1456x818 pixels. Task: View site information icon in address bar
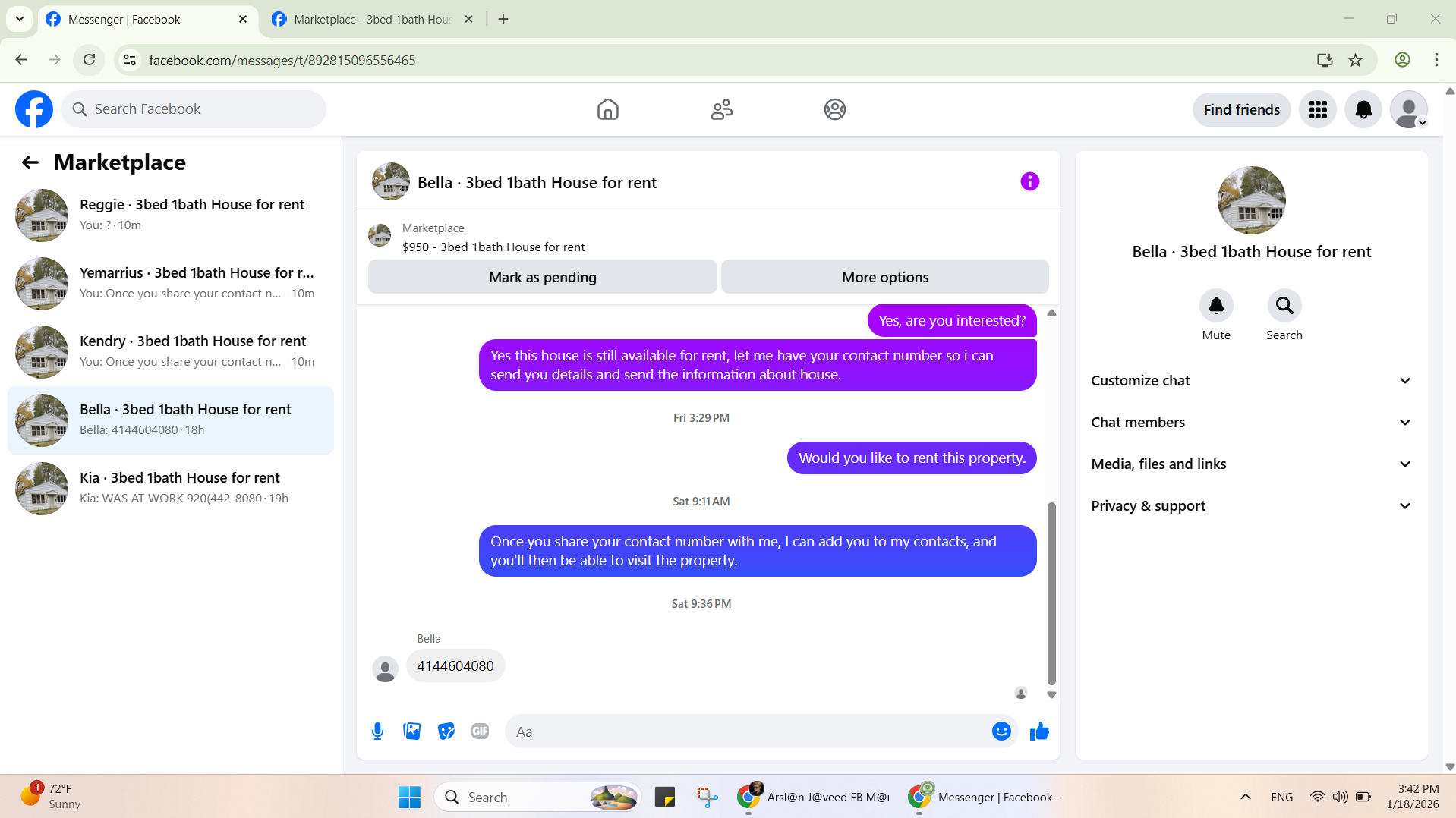pos(130,60)
